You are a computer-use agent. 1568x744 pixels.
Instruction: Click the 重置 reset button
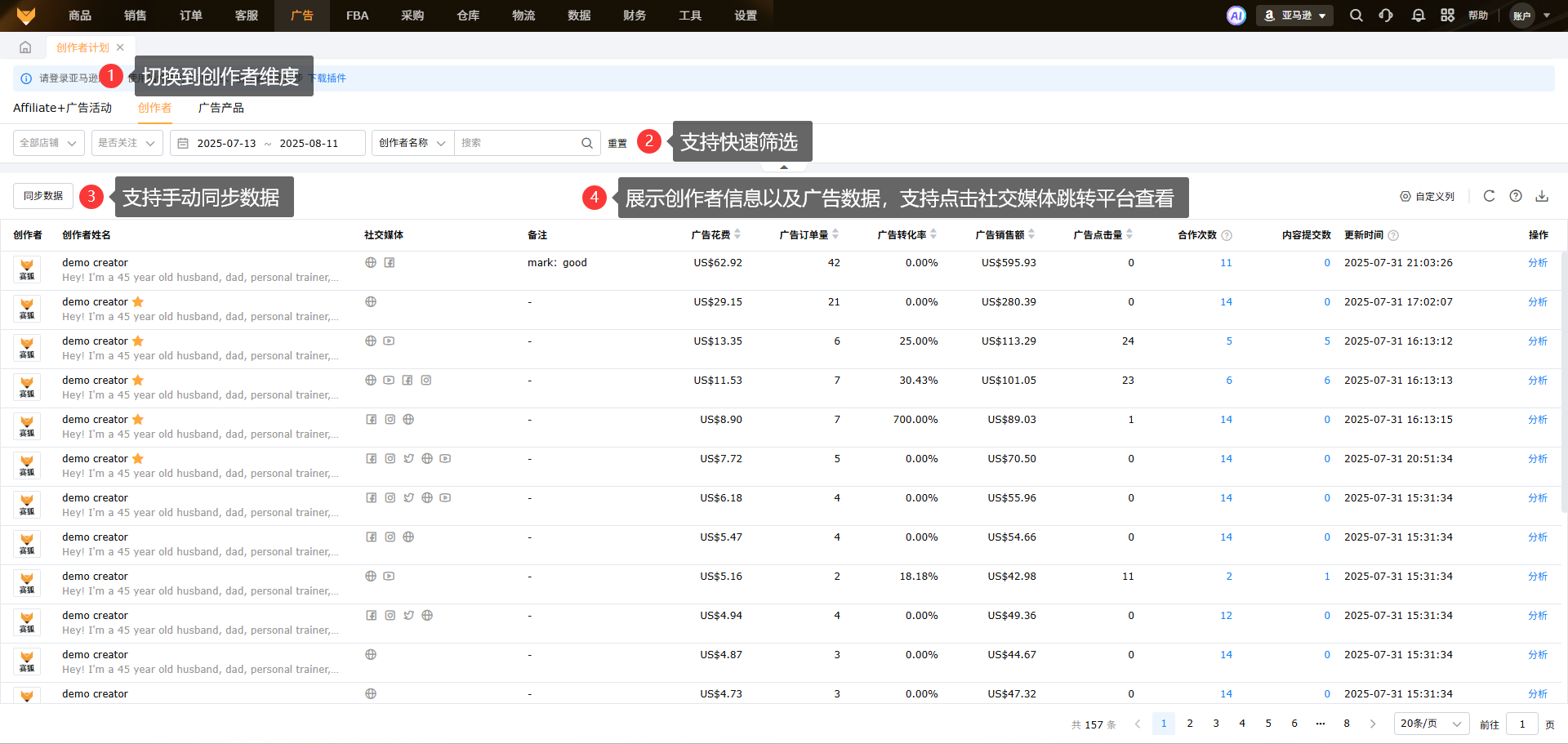pos(617,144)
